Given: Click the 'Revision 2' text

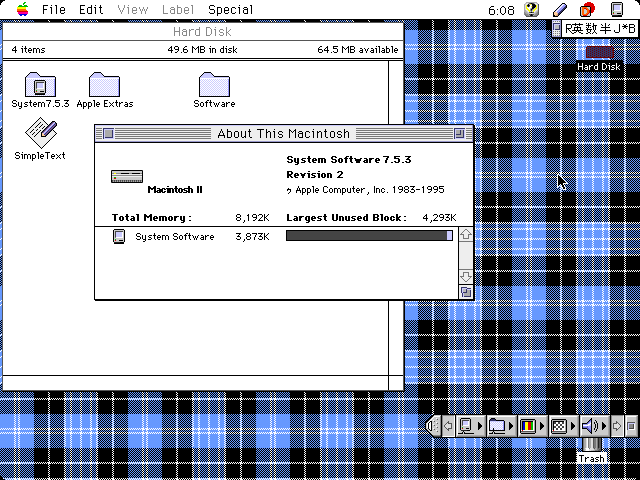Looking at the screenshot, I should pyautogui.click(x=315, y=175).
